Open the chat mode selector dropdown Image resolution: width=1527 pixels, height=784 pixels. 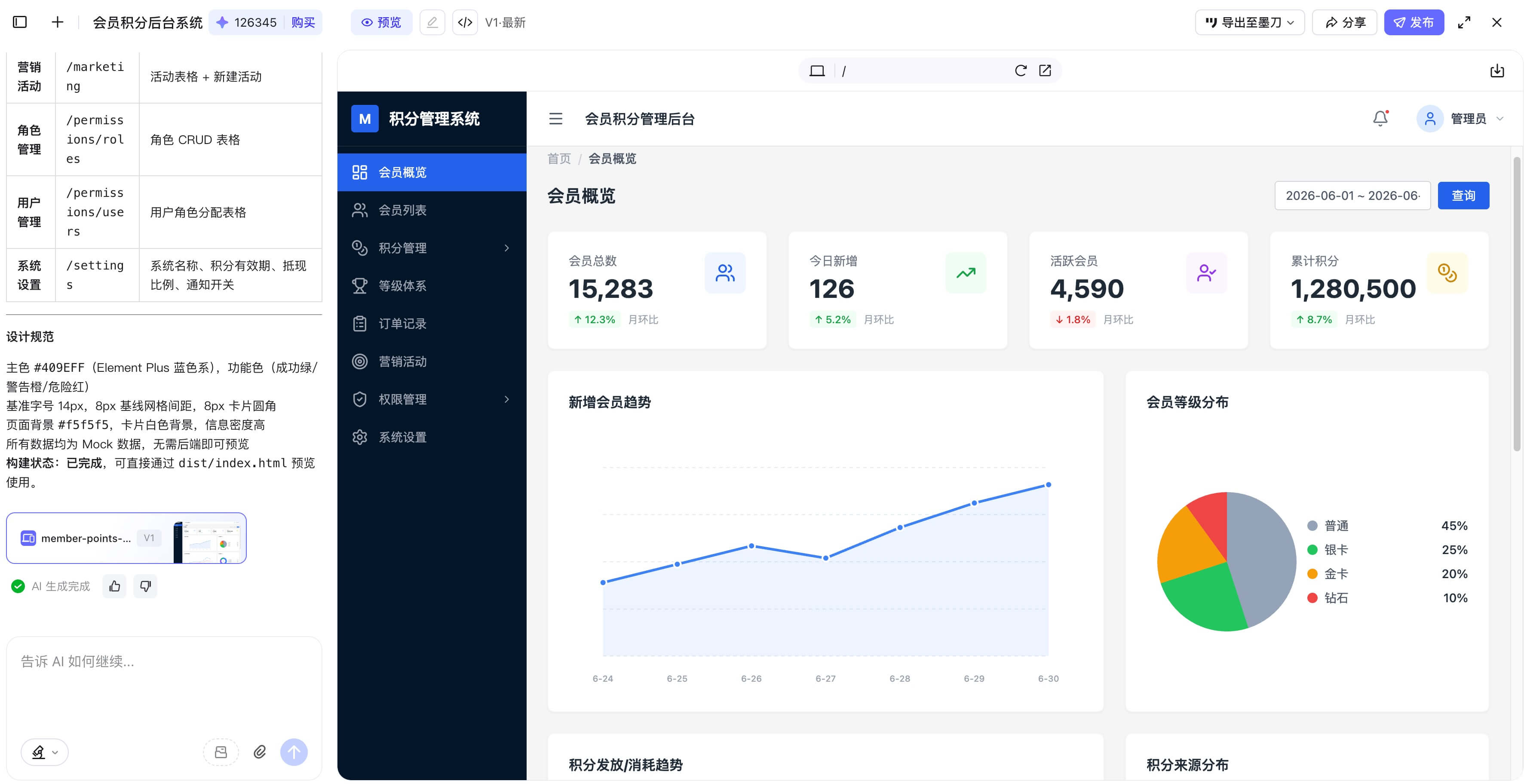[x=45, y=752]
